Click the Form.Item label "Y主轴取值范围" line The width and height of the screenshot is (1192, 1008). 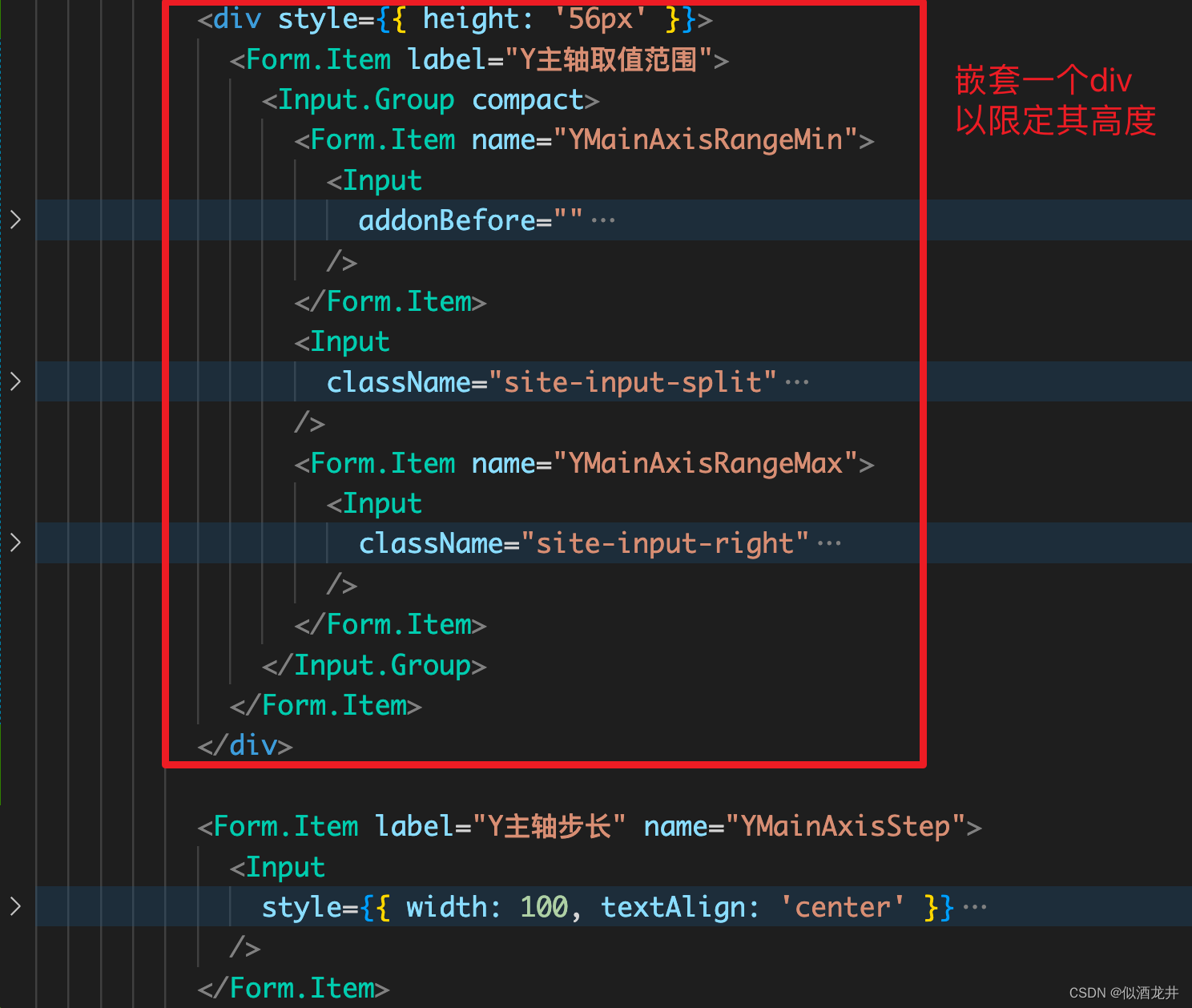coord(479,59)
